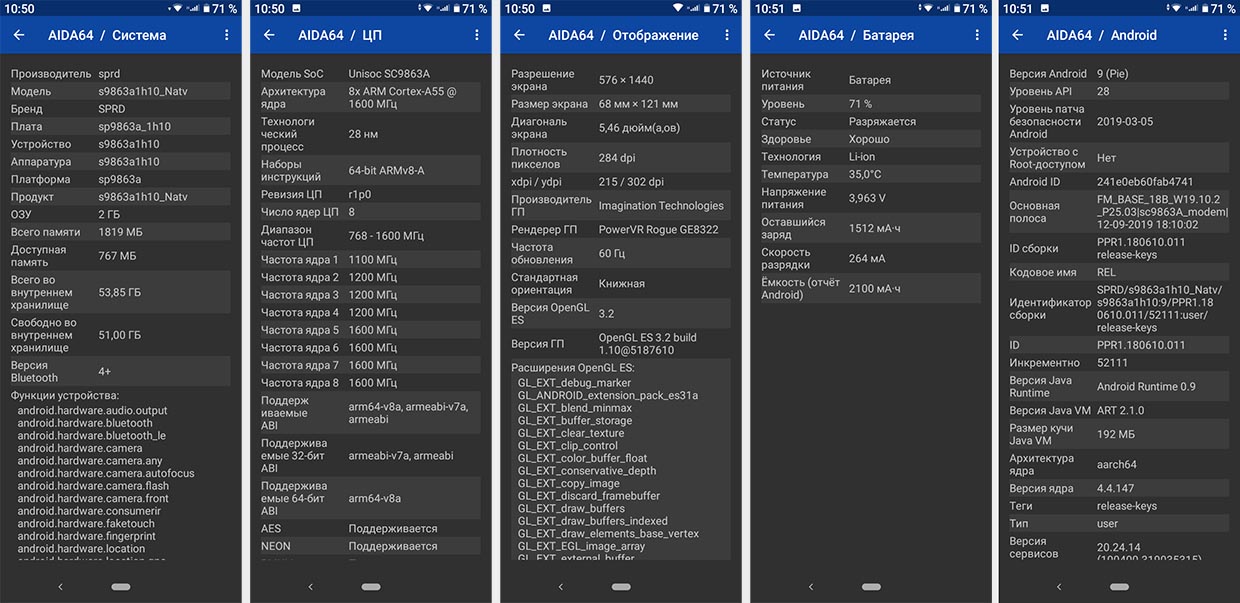The height and width of the screenshot is (603, 1240).
Task: Select Скорость разрядки 264 мА row
Action: point(870,258)
